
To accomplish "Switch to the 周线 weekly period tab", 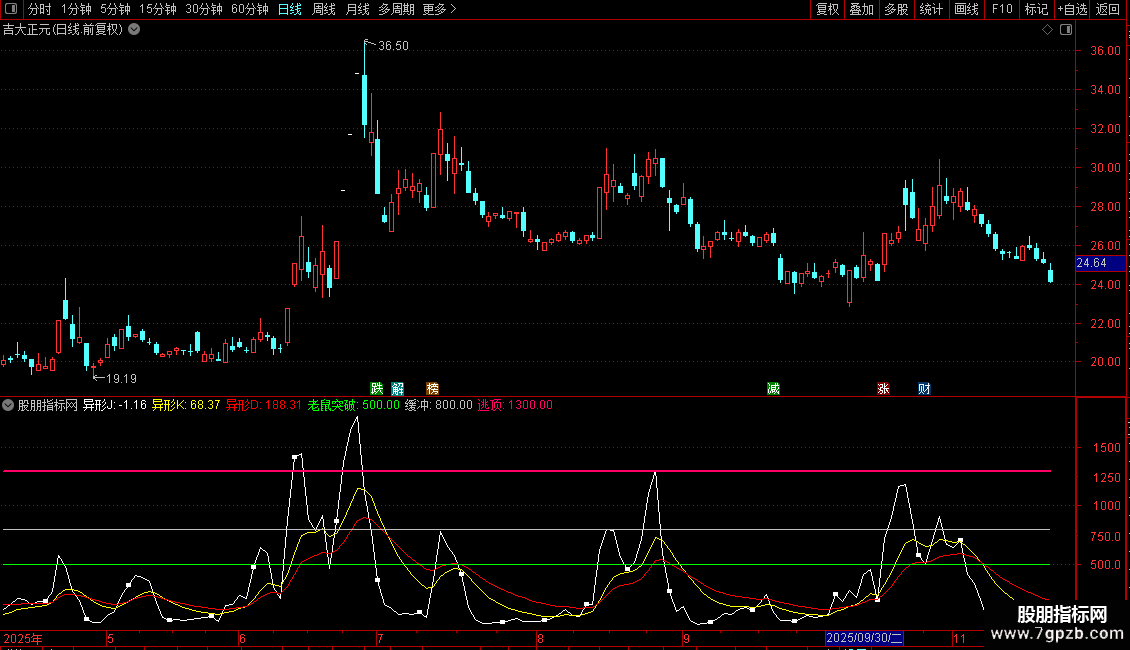I will point(324,9).
